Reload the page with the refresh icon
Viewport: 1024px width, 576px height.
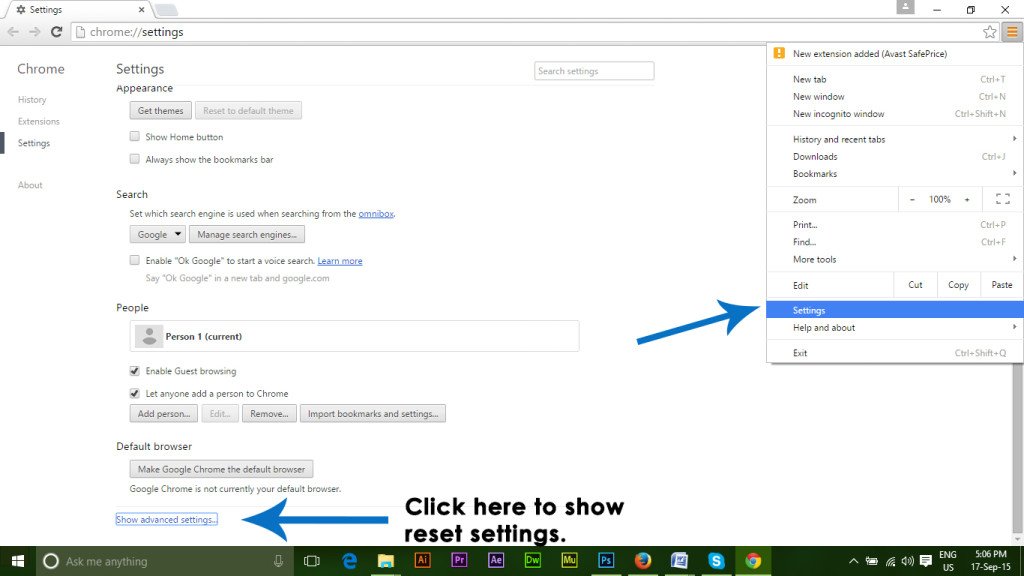click(x=56, y=31)
